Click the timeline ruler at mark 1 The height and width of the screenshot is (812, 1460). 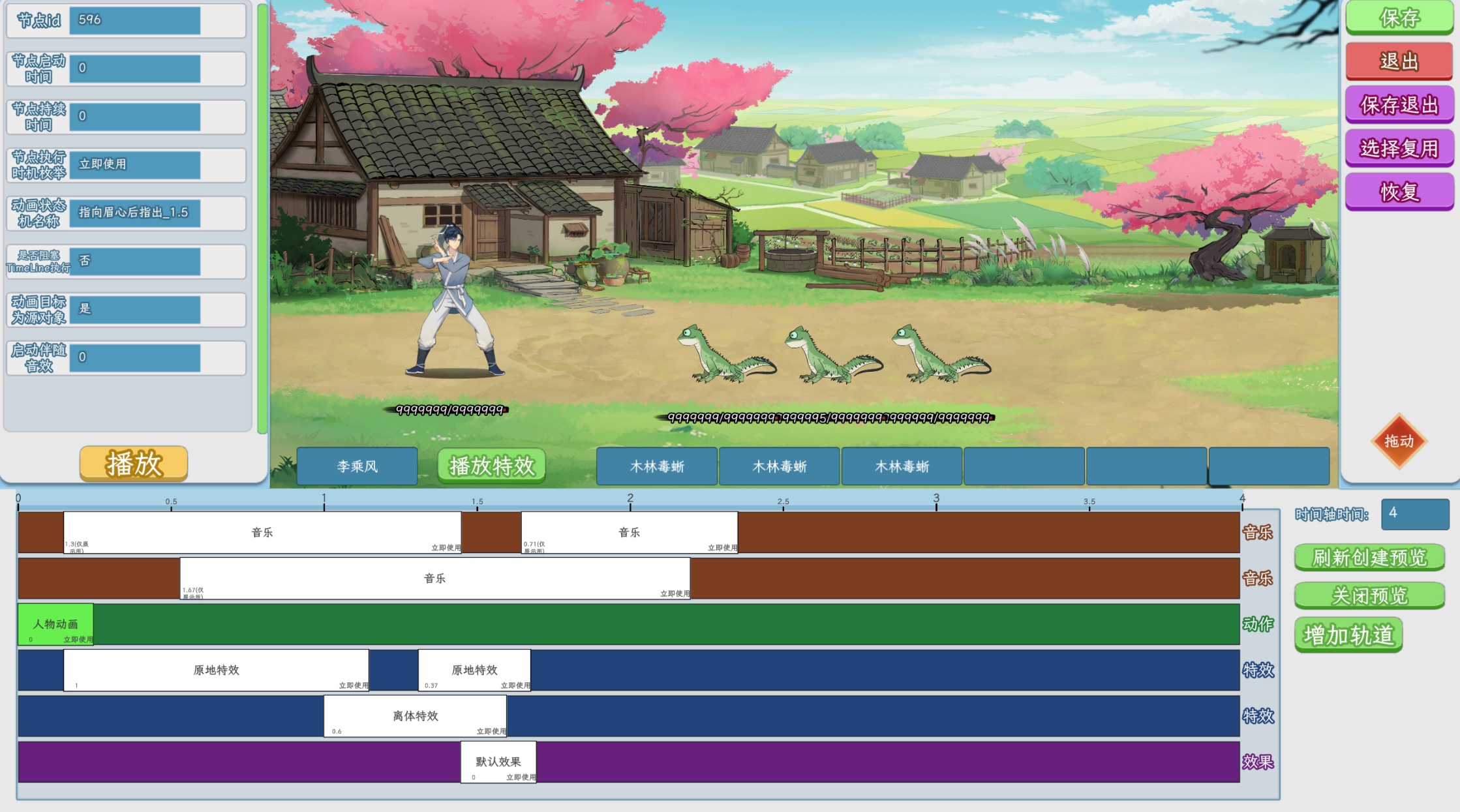[x=324, y=500]
